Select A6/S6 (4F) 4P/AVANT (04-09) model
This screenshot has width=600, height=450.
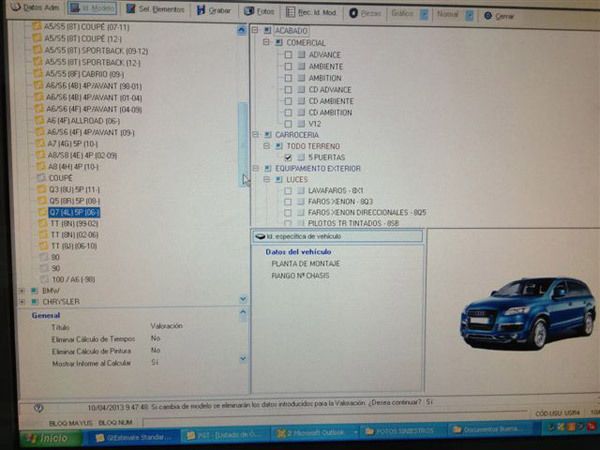pyautogui.click(x=94, y=109)
